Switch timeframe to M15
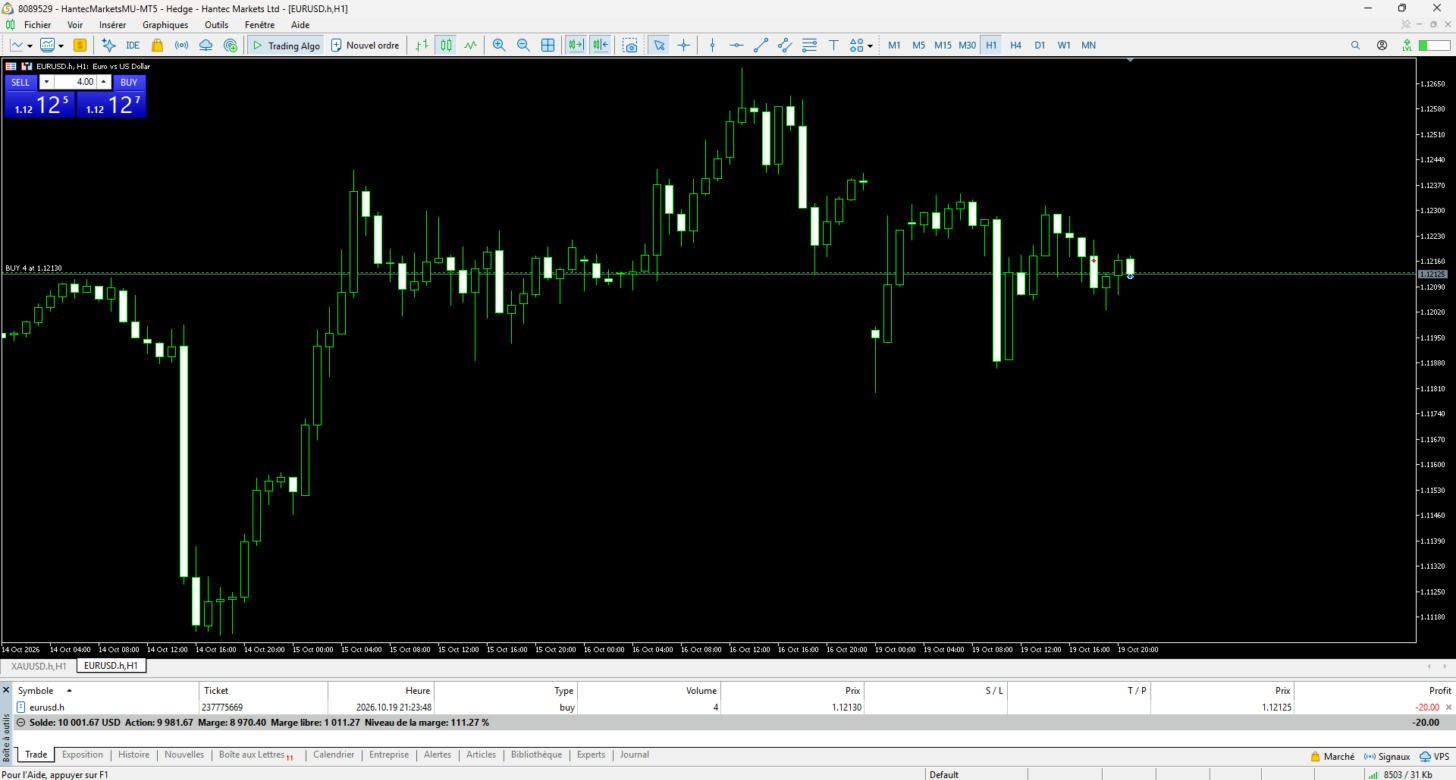The image size is (1456, 780). tap(943, 45)
